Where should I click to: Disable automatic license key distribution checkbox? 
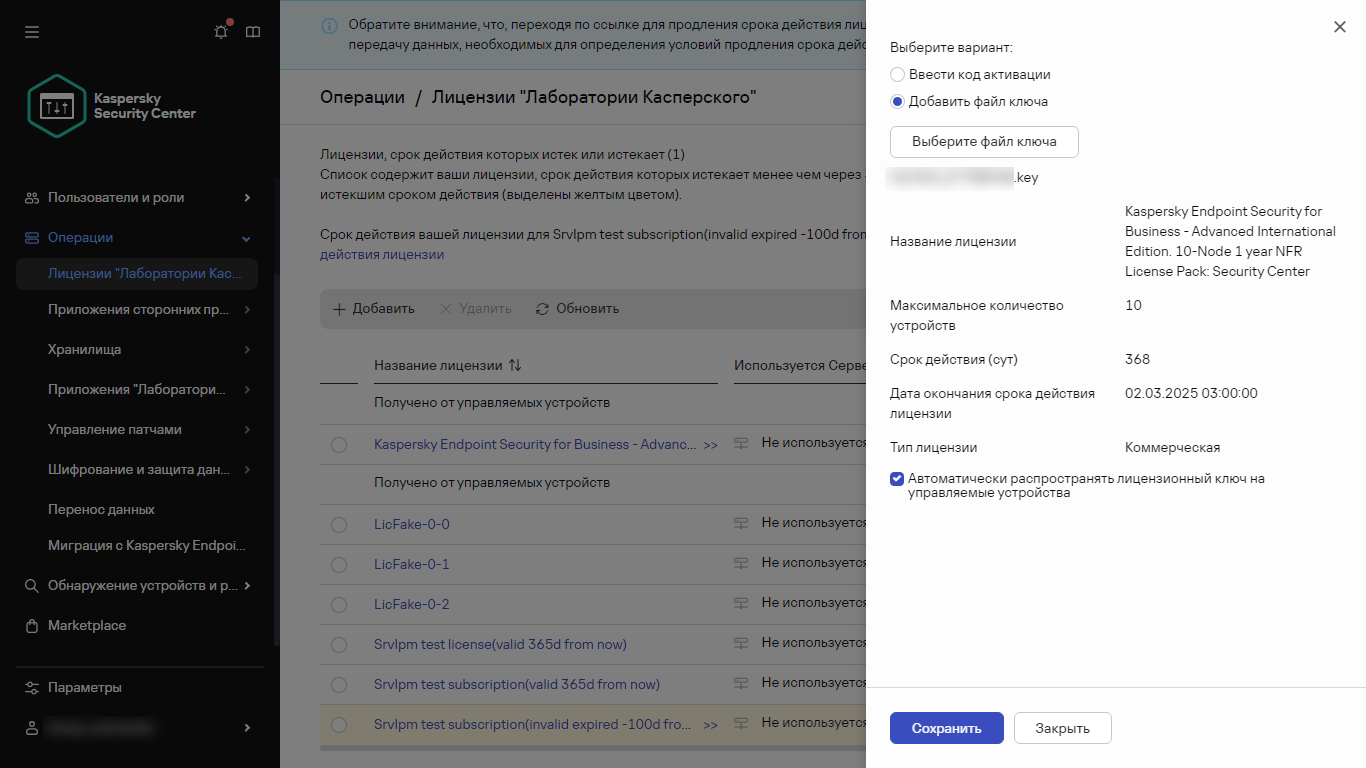(x=897, y=479)
